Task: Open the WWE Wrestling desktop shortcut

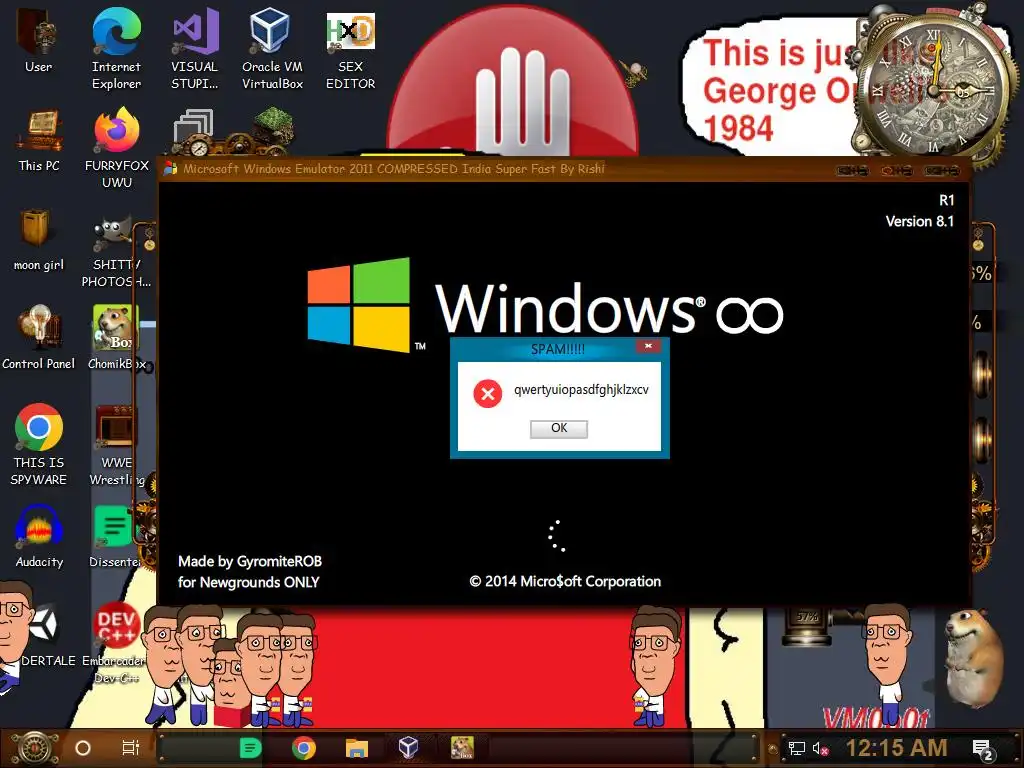Action: [116, 445]
